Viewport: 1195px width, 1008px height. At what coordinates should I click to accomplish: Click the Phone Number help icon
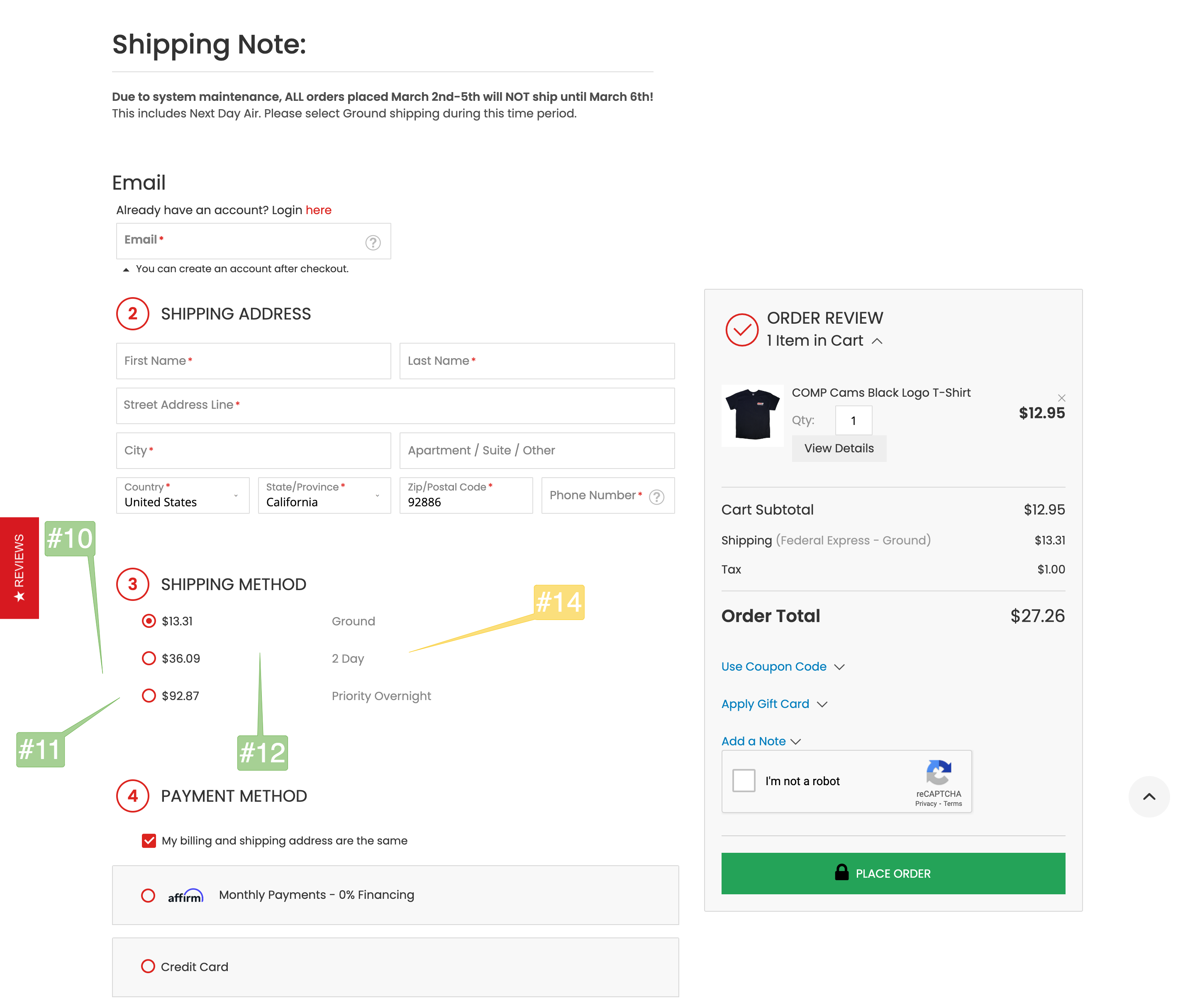[657, 497]
